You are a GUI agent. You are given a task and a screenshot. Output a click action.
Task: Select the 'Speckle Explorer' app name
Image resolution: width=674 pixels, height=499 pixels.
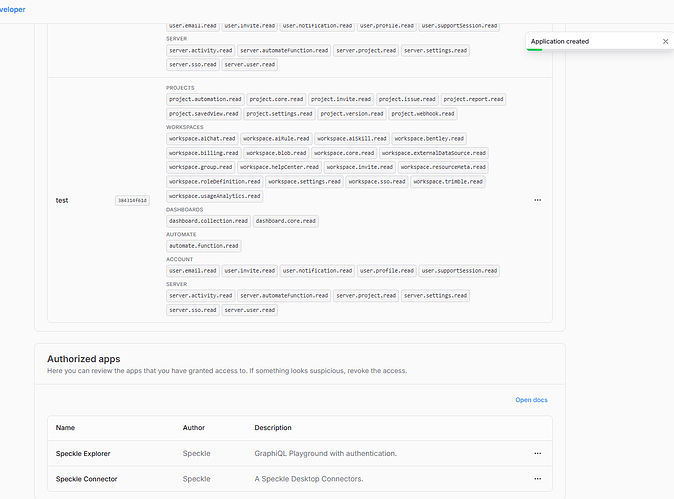coord(83,453)
